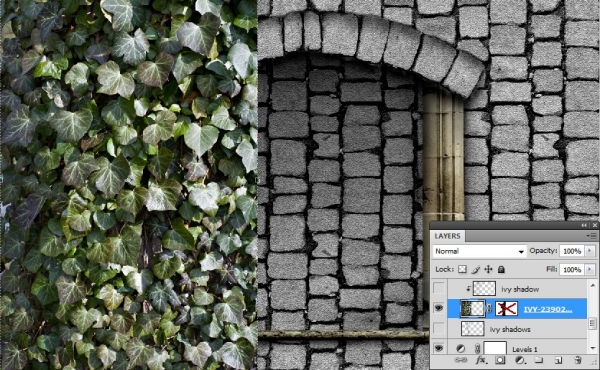Click the layer list scroll up arrow
This screenshot has width=600, height=370.
pos(592,285)
